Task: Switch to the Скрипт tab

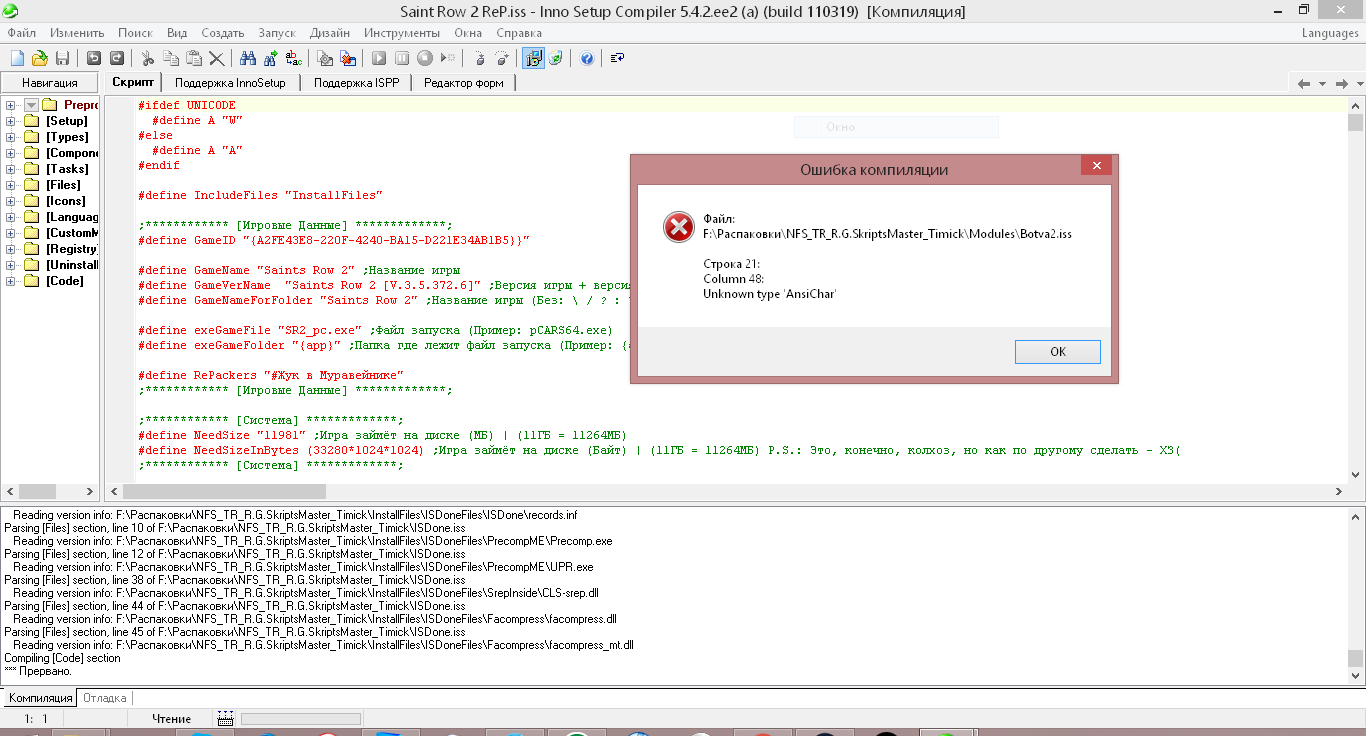Action: tap(133, 82)
